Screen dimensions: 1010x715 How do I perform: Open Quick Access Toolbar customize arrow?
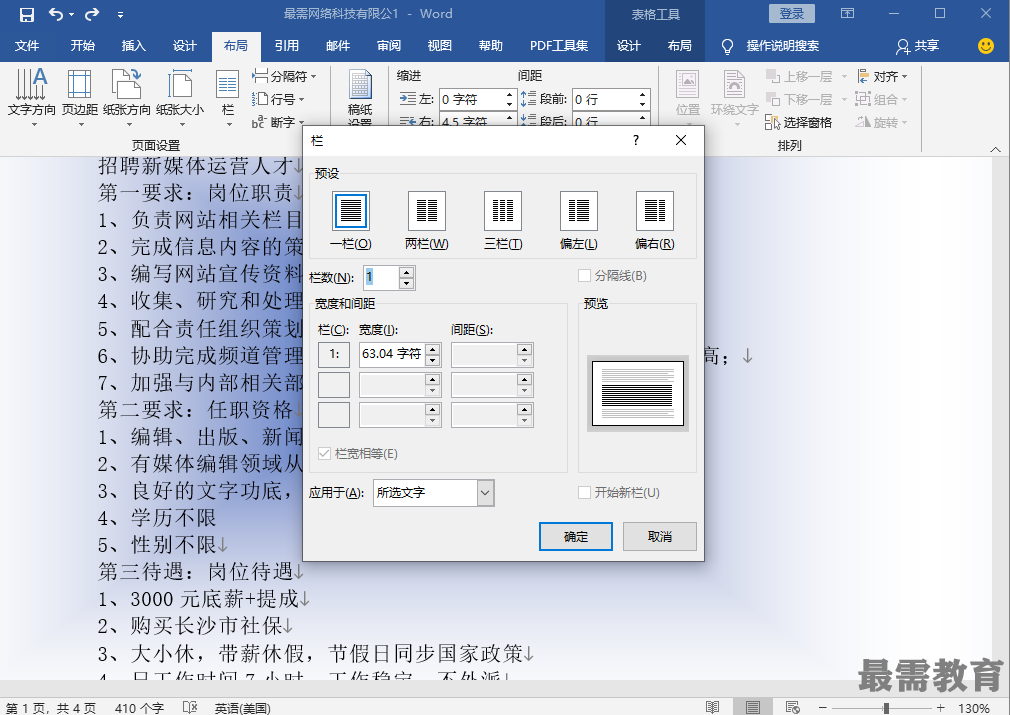(120, 15)
